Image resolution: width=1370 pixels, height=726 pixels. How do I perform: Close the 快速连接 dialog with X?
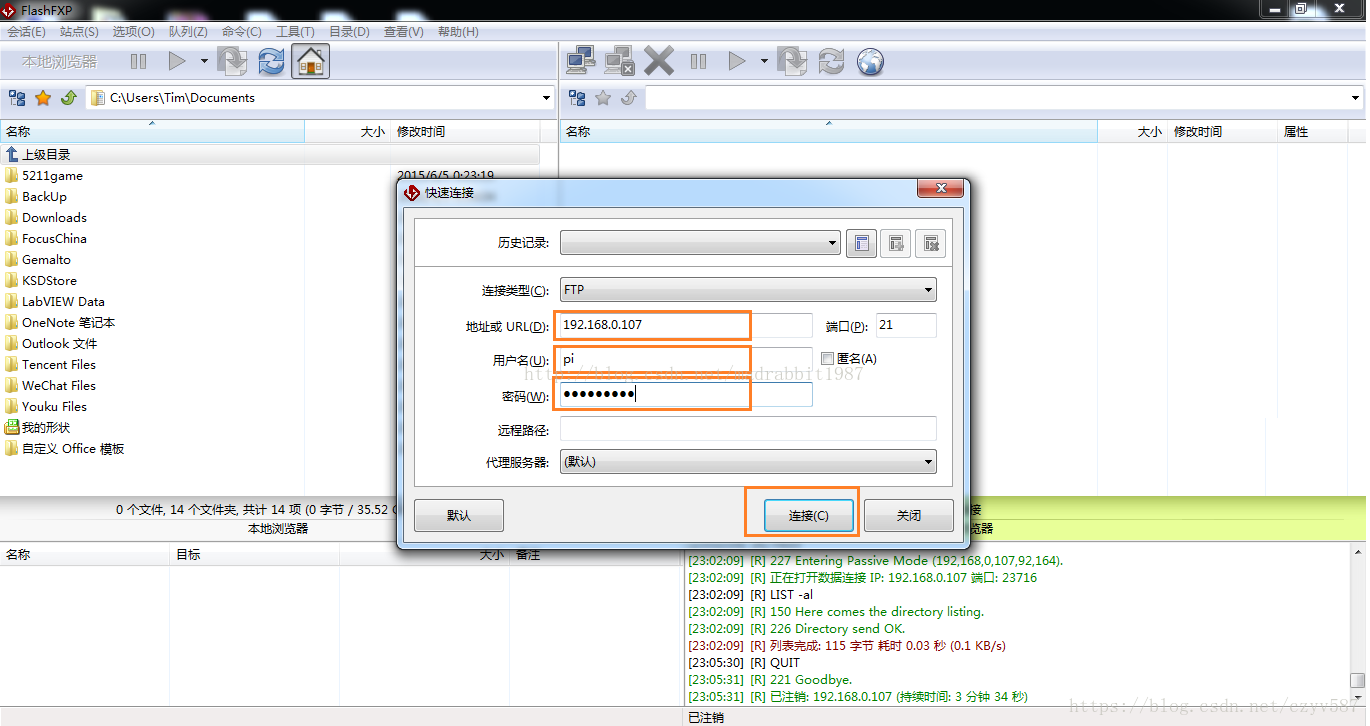click(941, 190)
